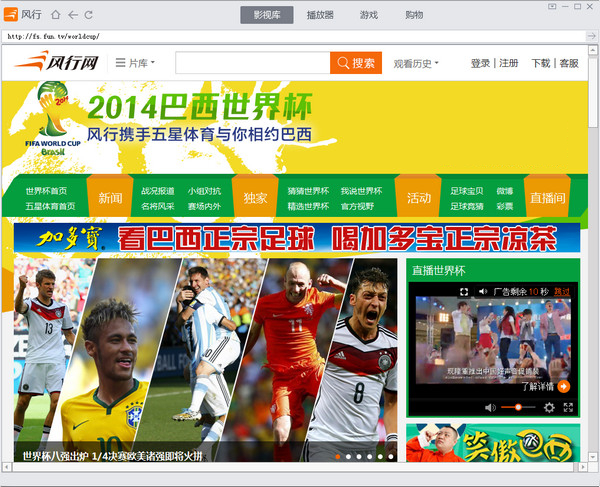The image size is (600, 487).
Task: Switch to 播放器 tab
Action: (x=320, y=15)
